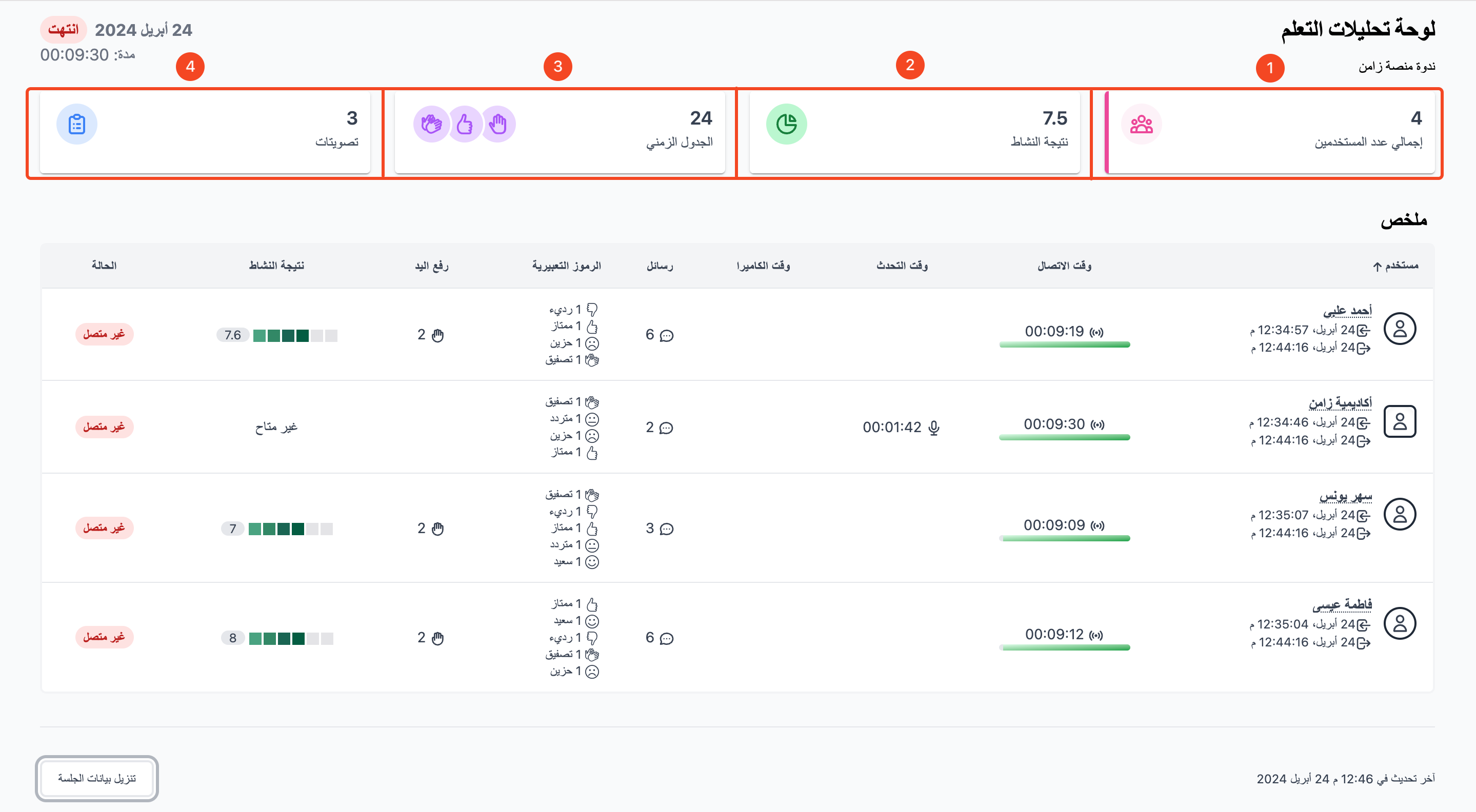Screen dimensions: 1476x812
Task: Click the raise hand icon in timeline card
Action: [498, 124]
